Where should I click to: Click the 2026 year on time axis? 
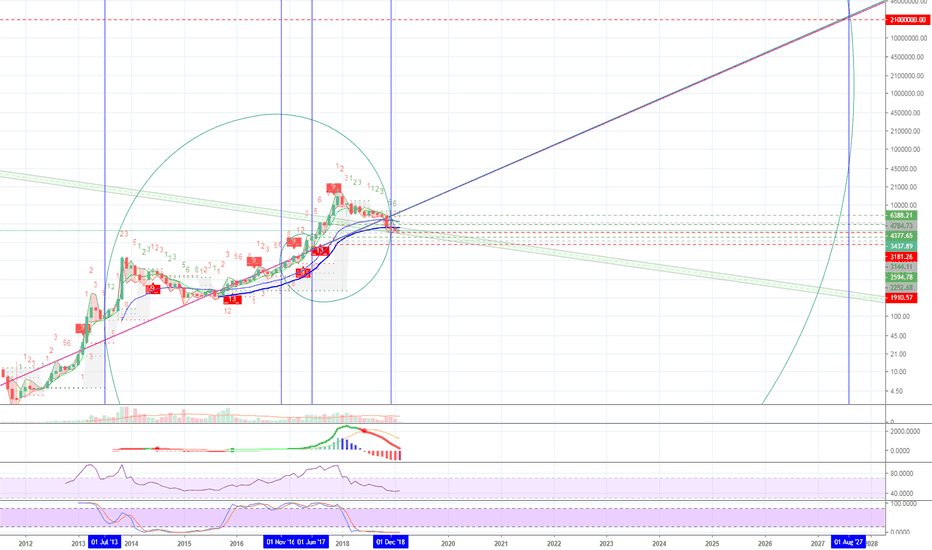coord(765,543)
